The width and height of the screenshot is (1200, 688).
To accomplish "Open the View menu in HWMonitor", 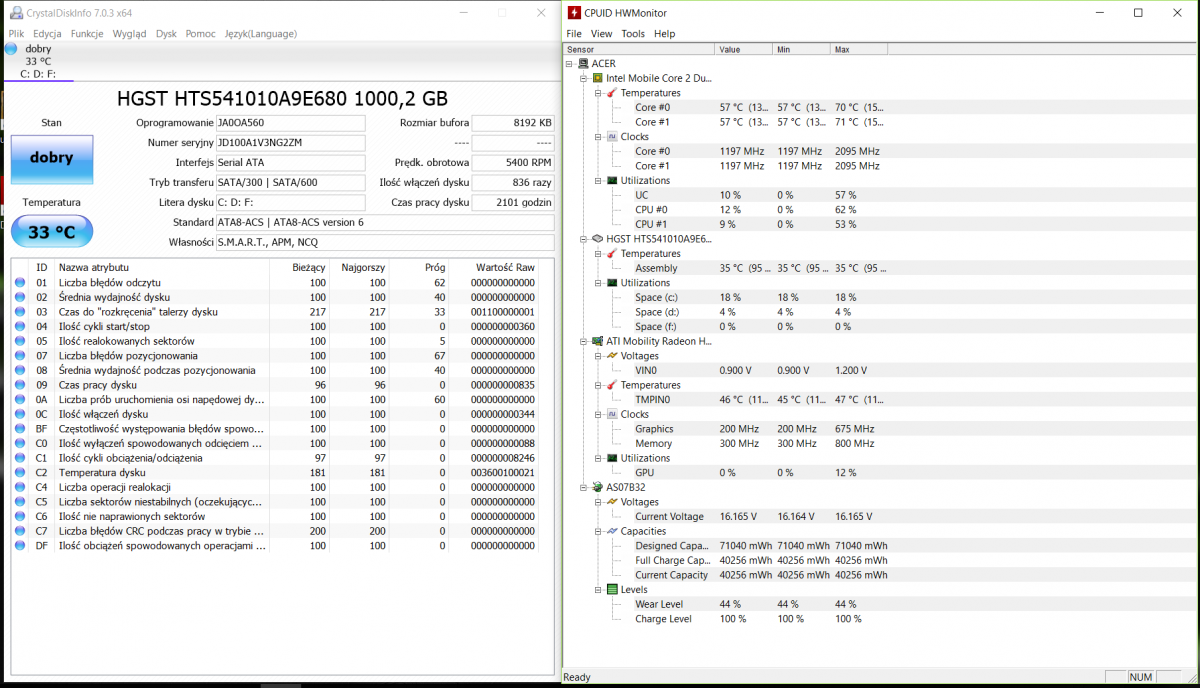I will (601, 33).
